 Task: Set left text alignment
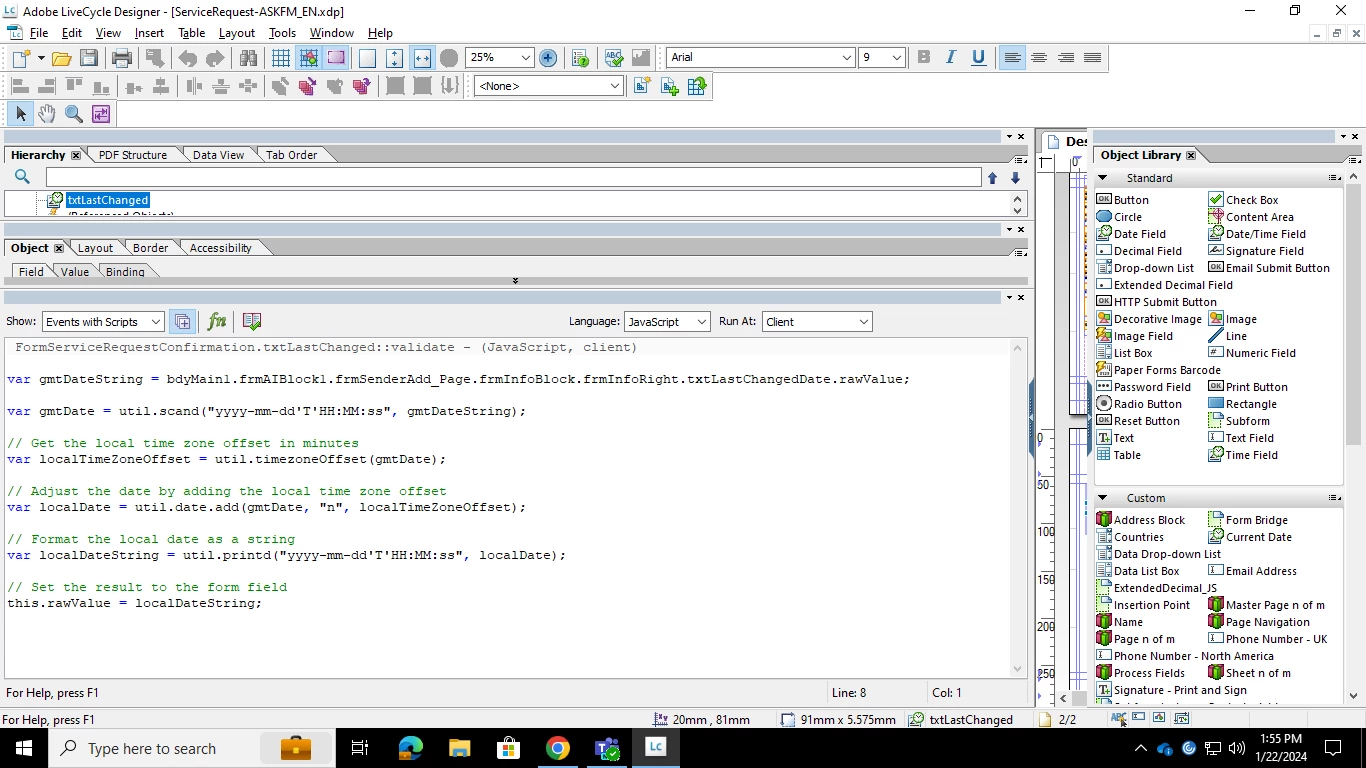1012,58
